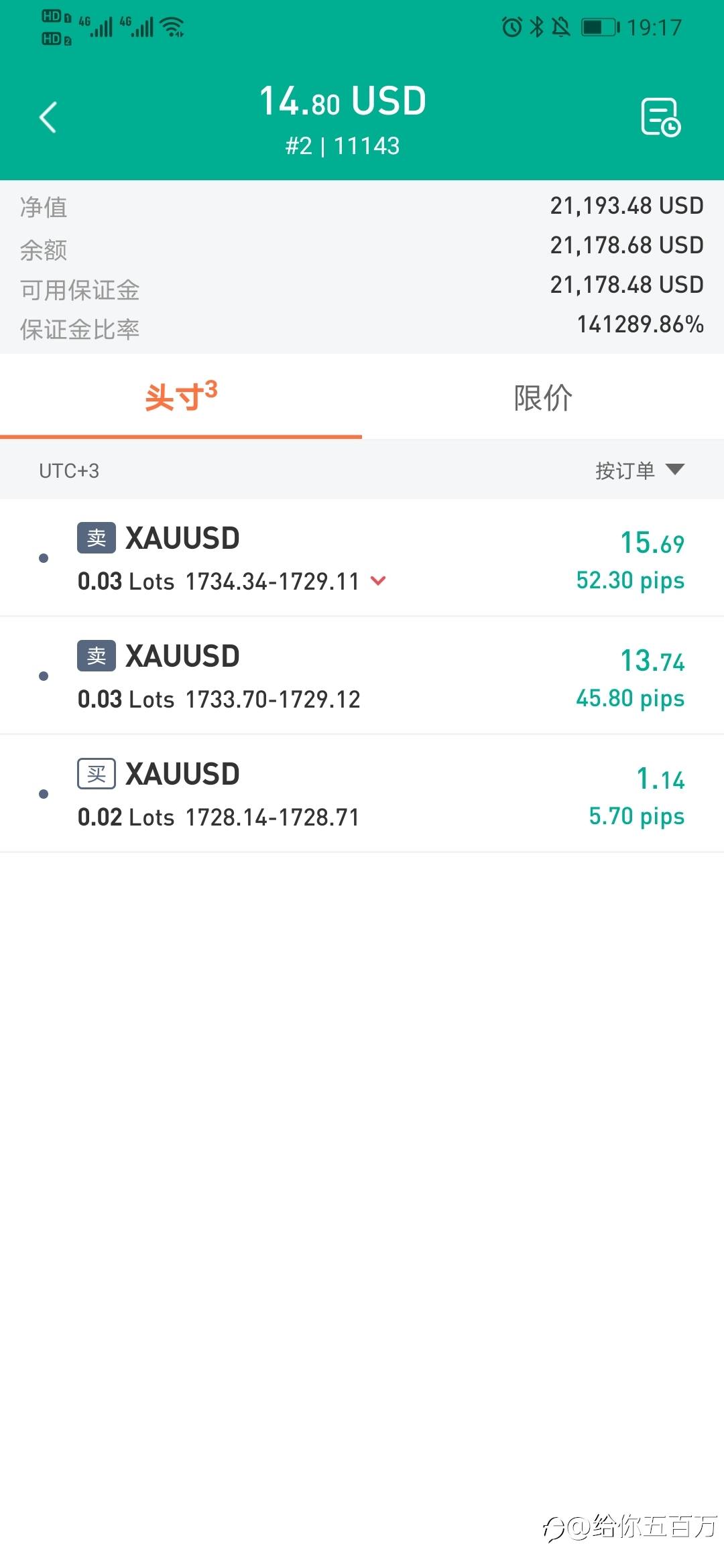Open the 按订单 sort dropdown
The image size is (724, 1568).
click(625, 470)
